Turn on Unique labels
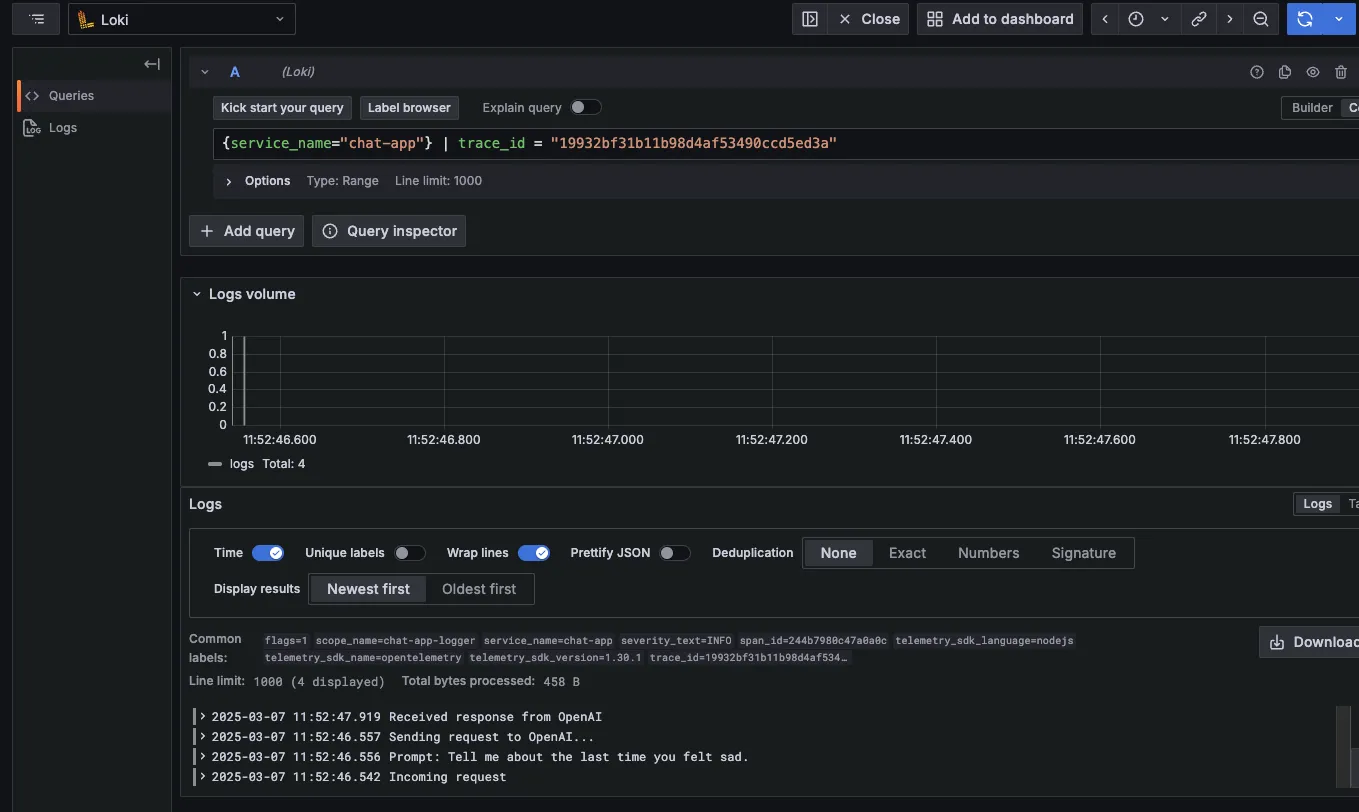Viewport: 1359px width, 812px height. click(x=409, y=552)
